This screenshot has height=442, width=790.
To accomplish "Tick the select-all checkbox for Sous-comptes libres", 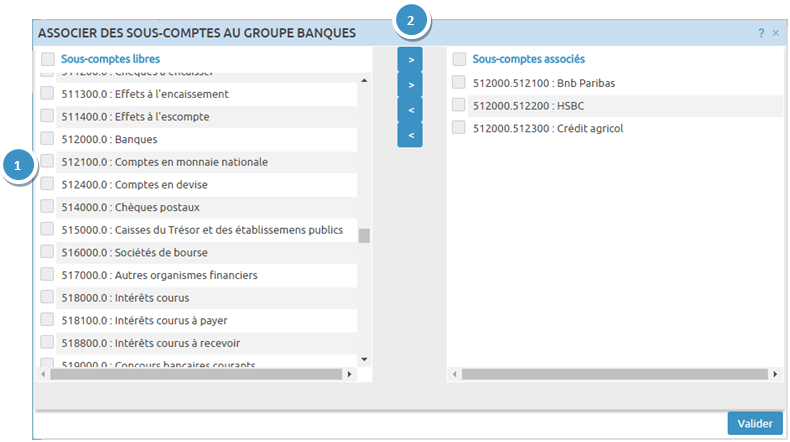I will coord(48,59).
